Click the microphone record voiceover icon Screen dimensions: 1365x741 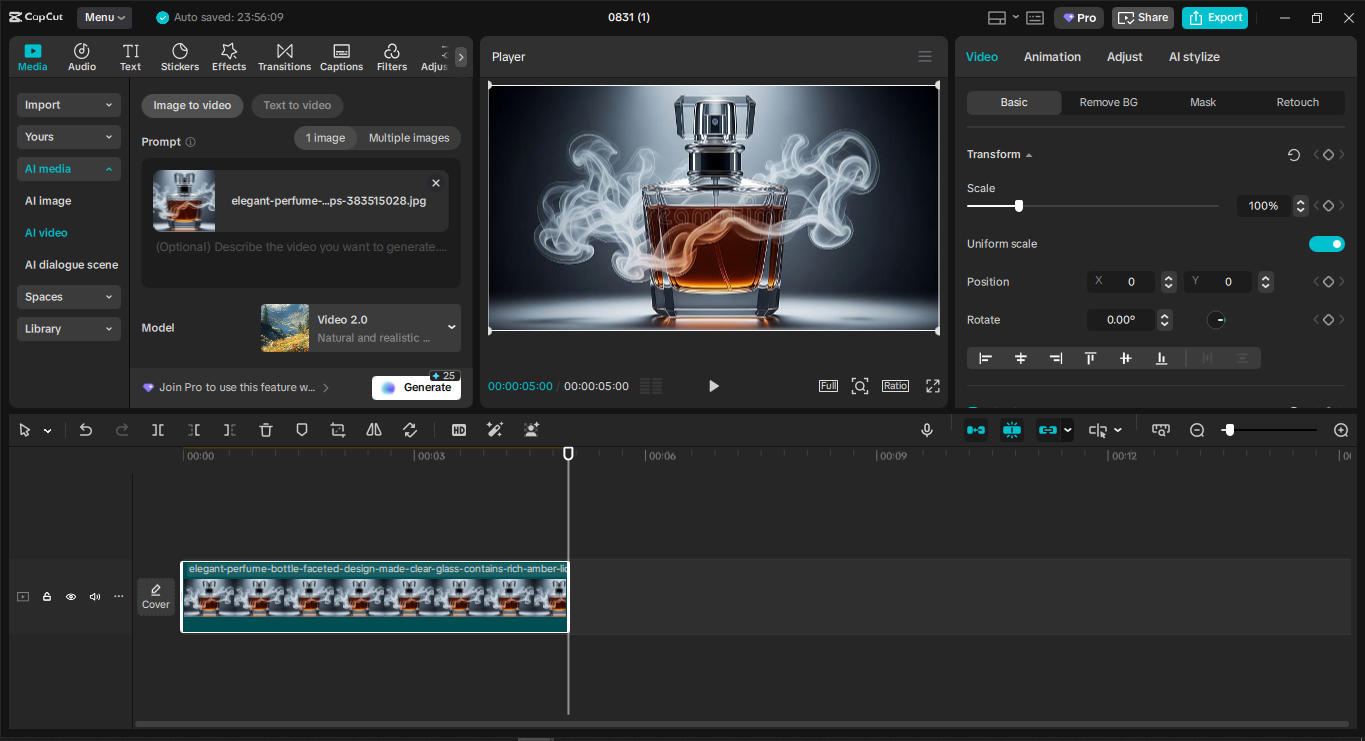927,430
